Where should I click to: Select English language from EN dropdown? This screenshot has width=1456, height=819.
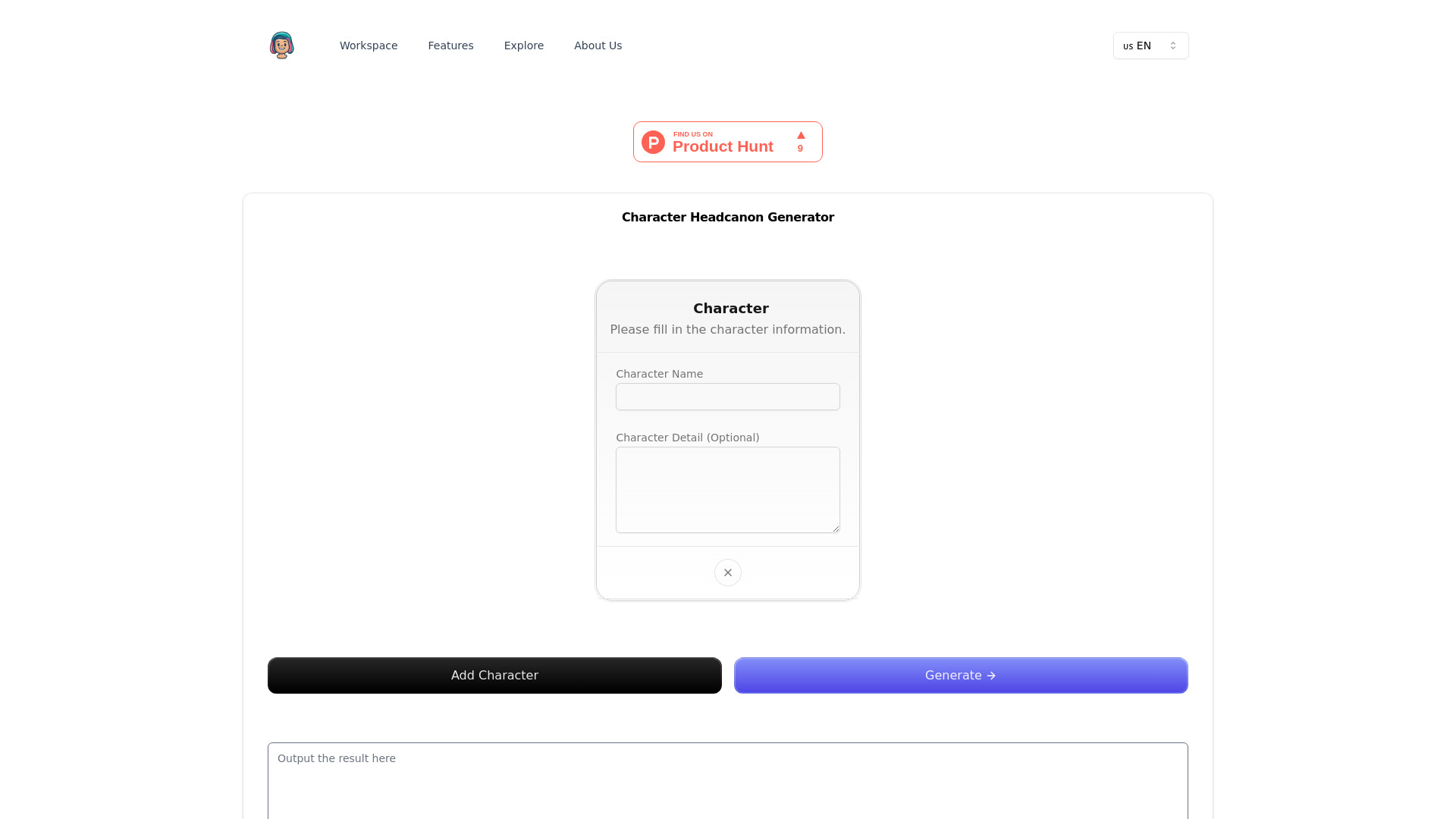(1150, 45)
